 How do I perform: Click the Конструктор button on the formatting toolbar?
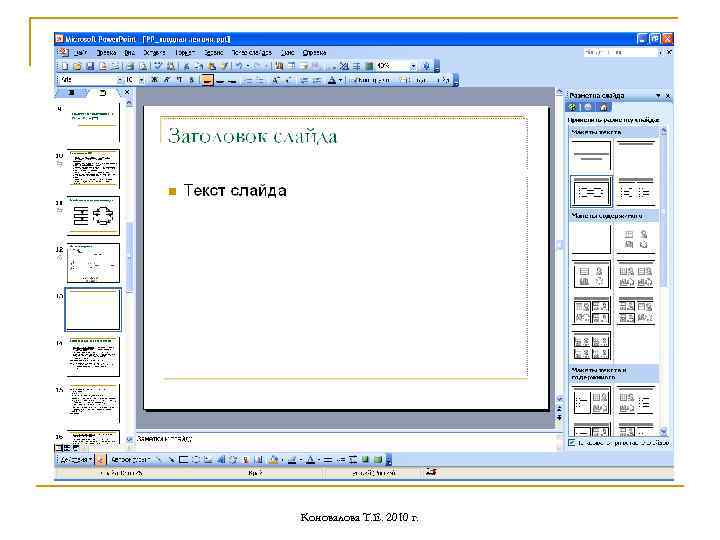tap(370, 80)
